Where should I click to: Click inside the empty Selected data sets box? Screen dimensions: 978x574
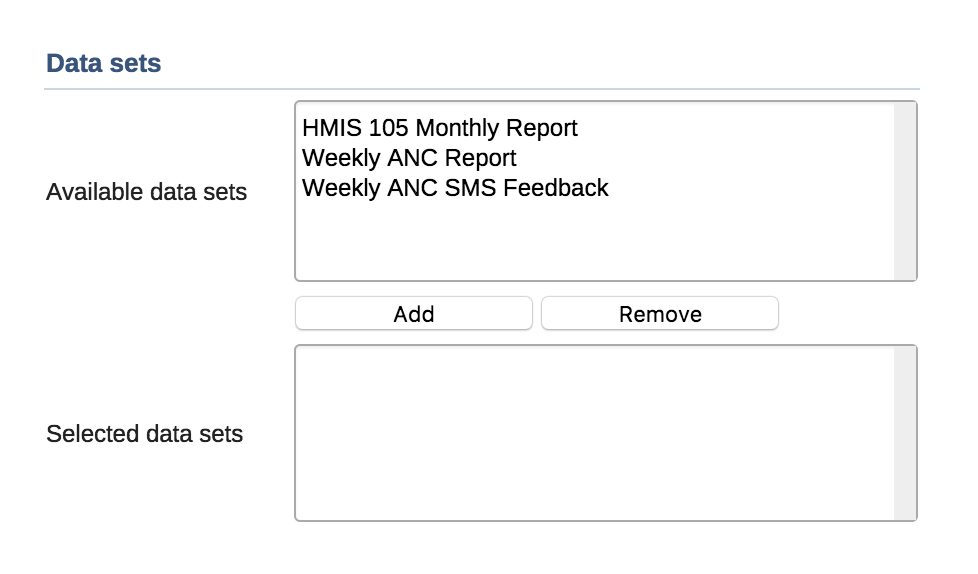click(594, 433)
